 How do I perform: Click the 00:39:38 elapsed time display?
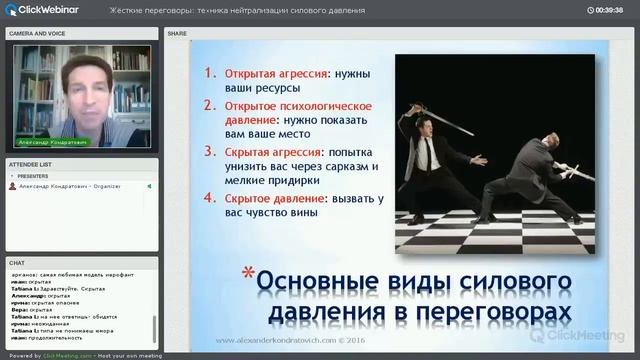click(609, 10)
